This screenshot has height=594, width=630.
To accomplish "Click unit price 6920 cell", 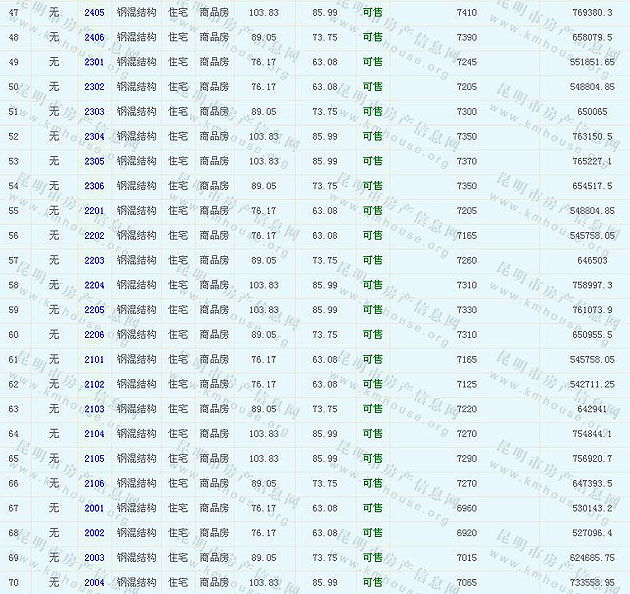I will click(x=466, y=533).
